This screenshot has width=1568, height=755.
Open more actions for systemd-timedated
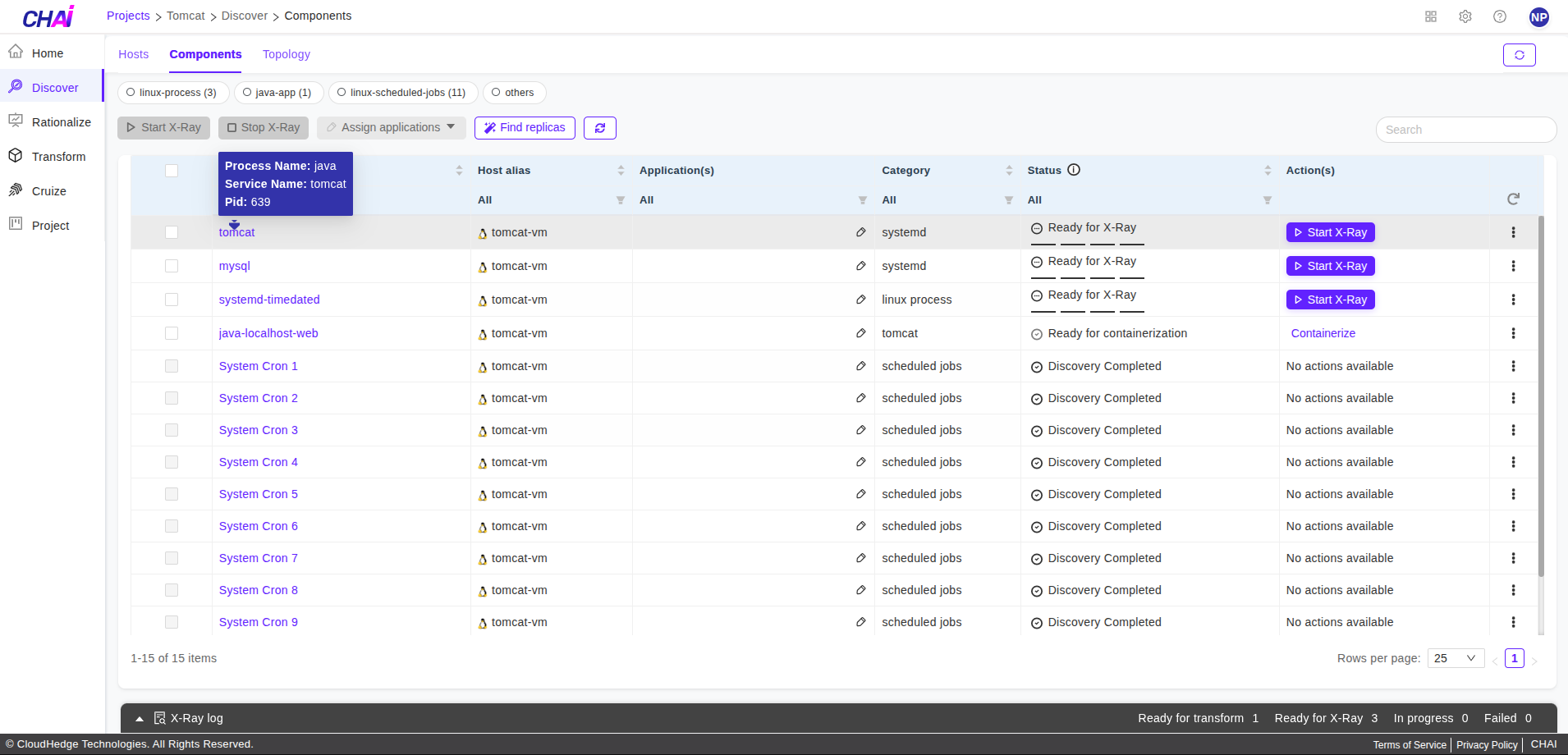[1513, 300]
